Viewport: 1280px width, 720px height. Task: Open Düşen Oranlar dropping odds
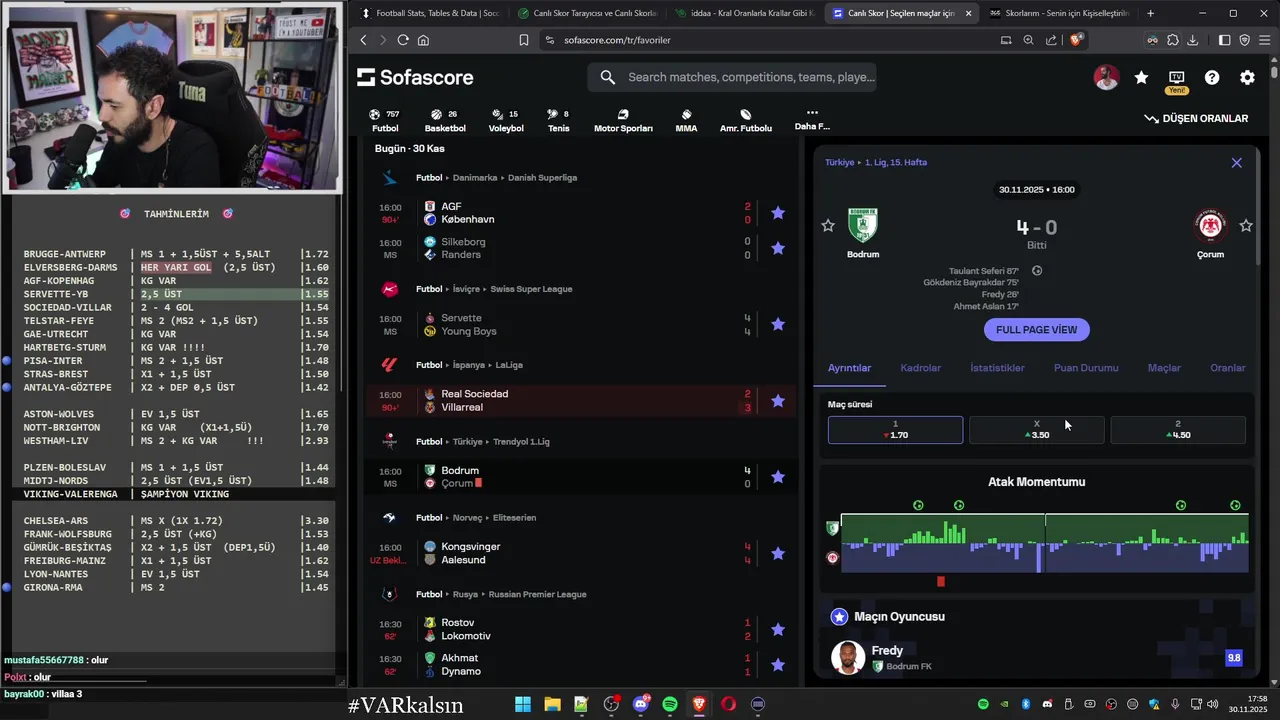pyautogui.click(x=1196, y=118)
